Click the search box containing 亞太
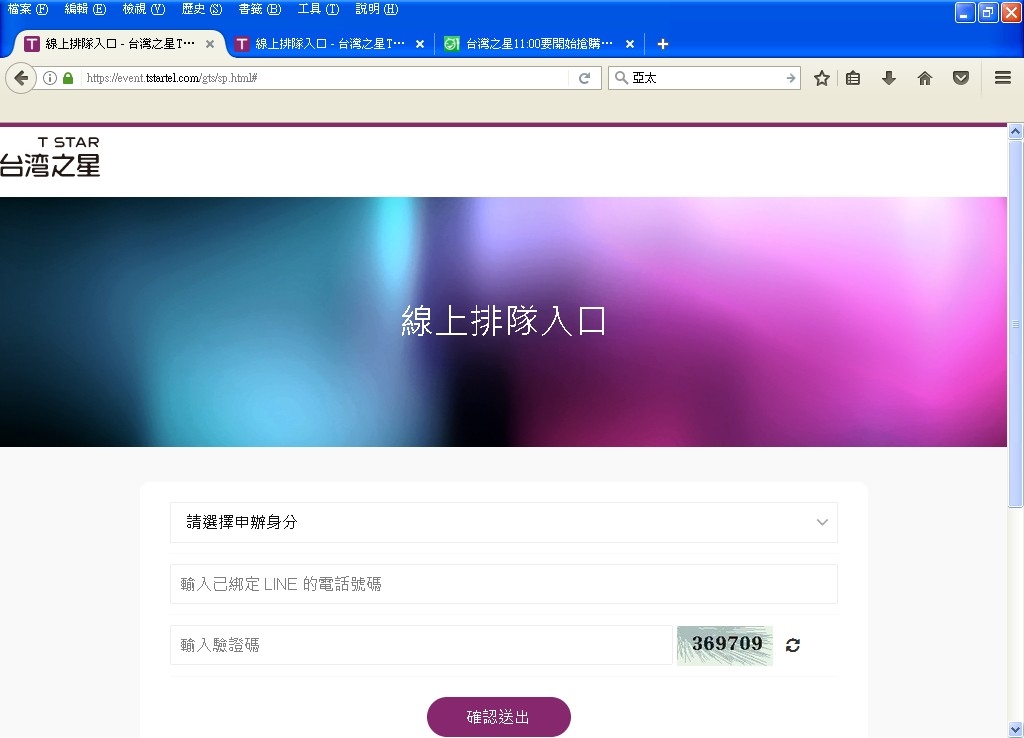The width and height of the screenshot is (1024, 738). pyautogui.click(x=704, y=78)
